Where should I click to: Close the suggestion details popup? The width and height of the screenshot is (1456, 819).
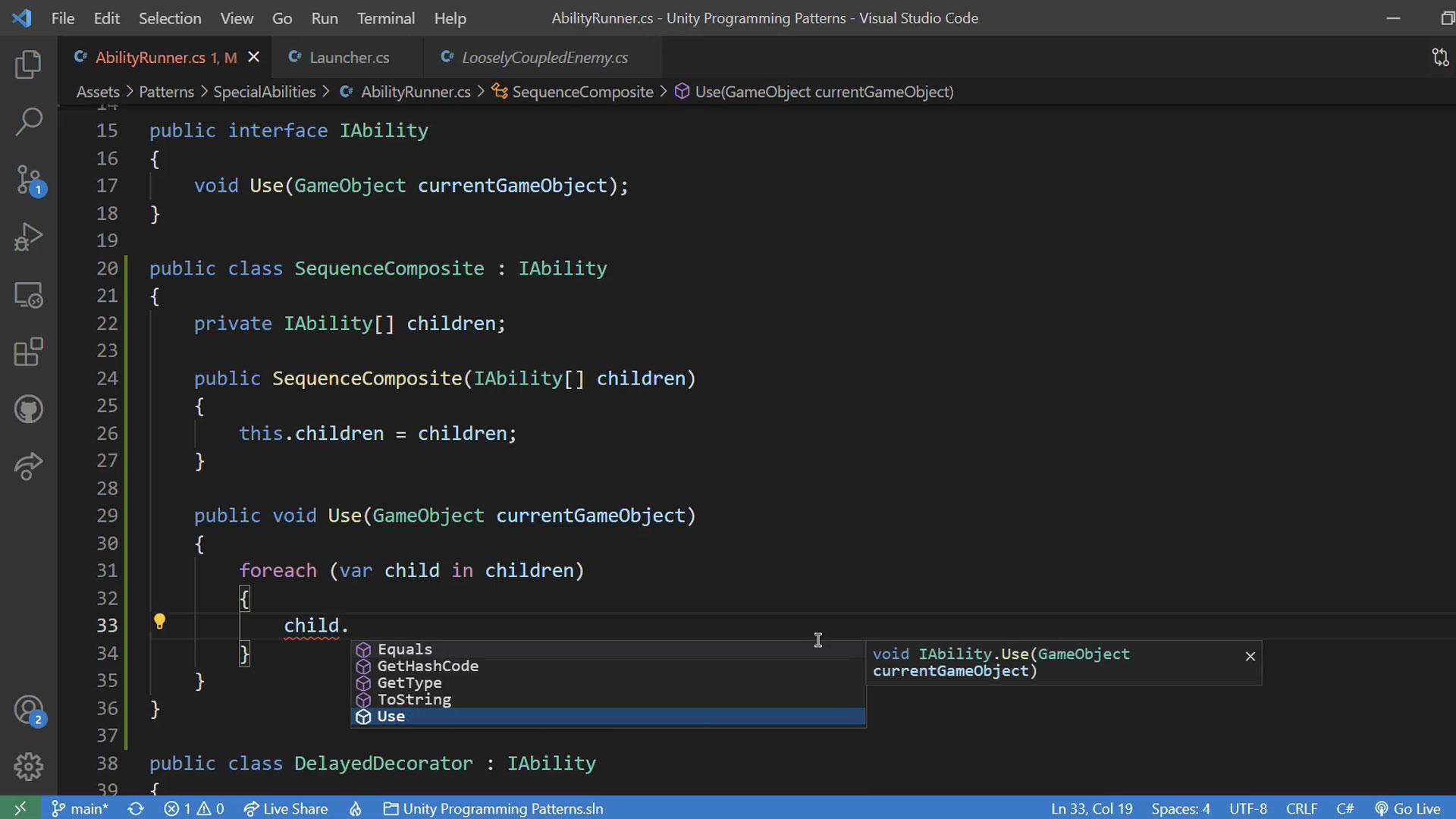pyautogui.click(x=1250, y=656)
